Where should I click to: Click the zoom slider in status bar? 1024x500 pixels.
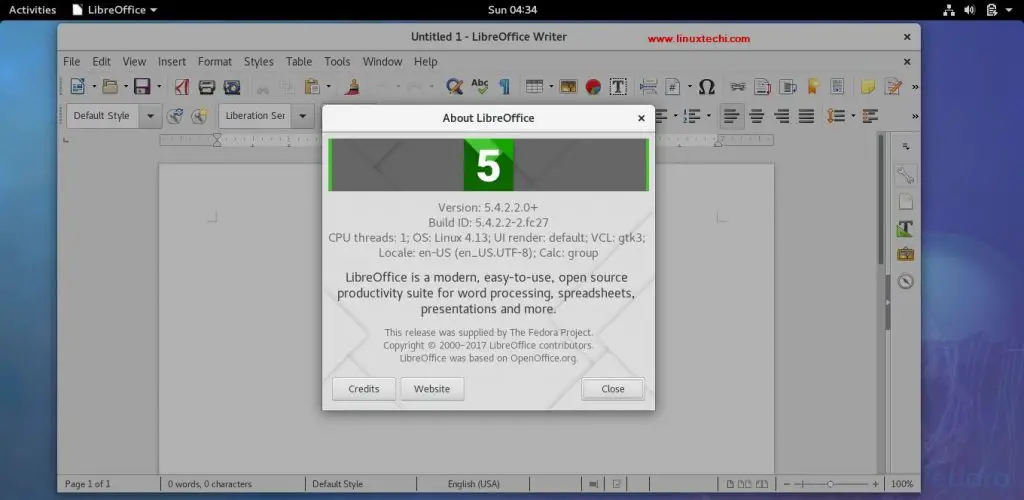point(830,484)
